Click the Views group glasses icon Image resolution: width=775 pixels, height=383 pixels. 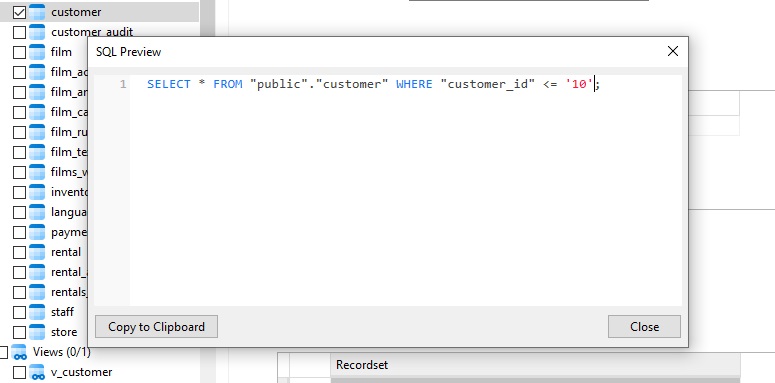pos(19,352)
